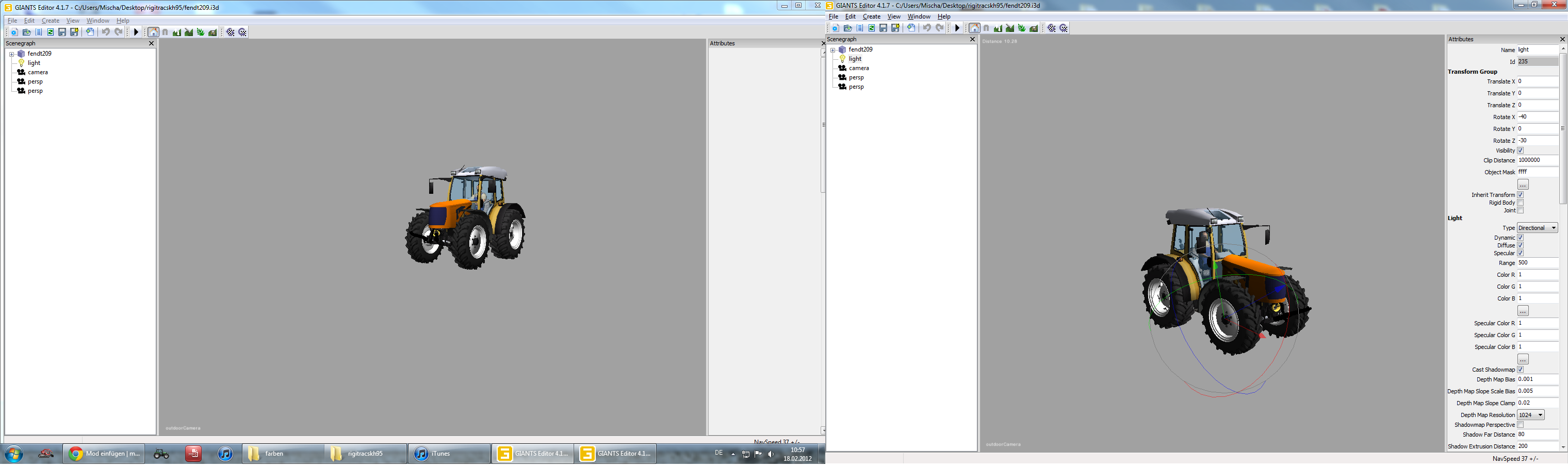Screen dimensions: 1568x467
Task: Expand fendt209 node in left Scenegraph
Action: (11, 54)
